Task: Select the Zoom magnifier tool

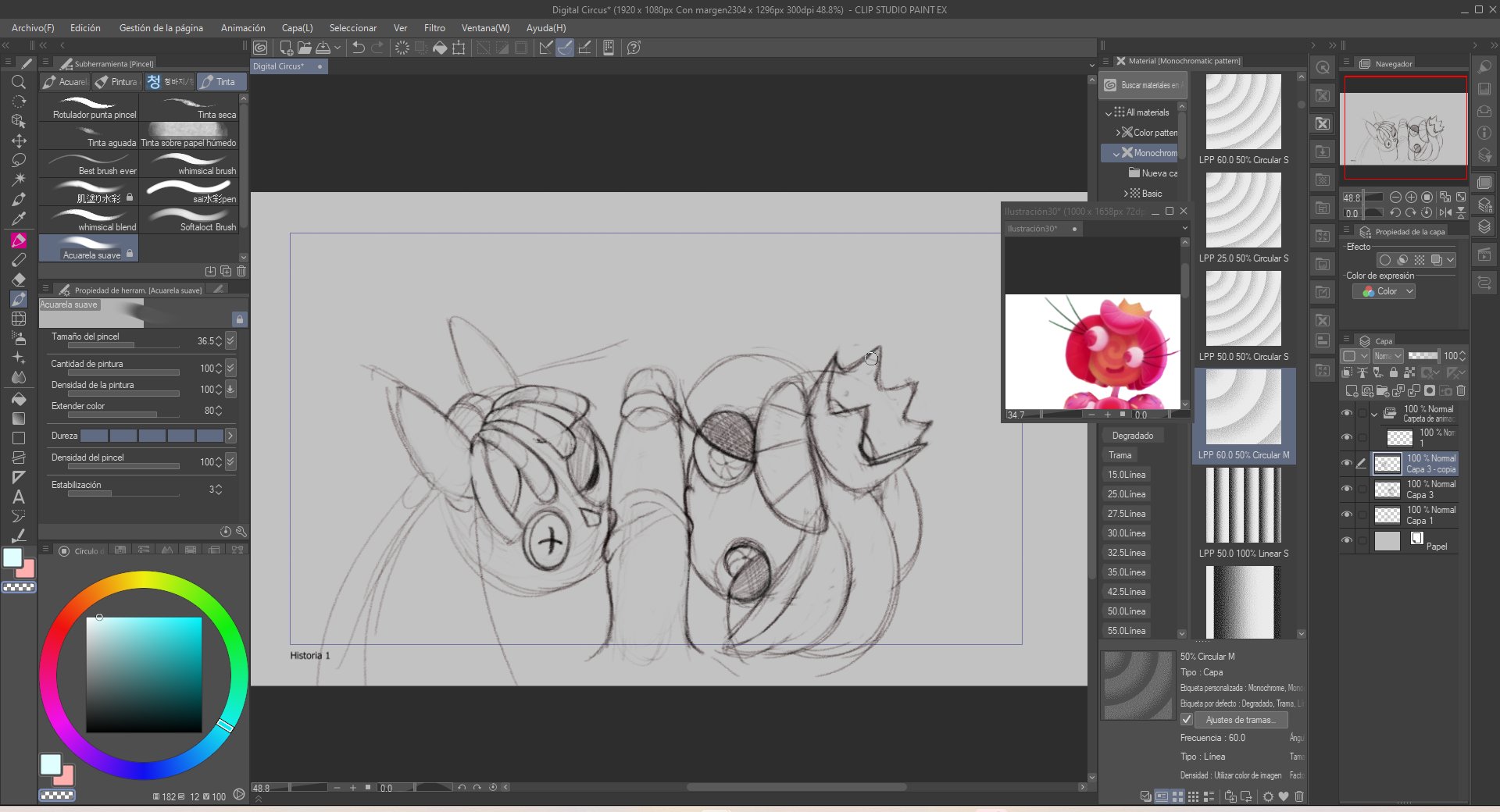Action: coord(19,82)
